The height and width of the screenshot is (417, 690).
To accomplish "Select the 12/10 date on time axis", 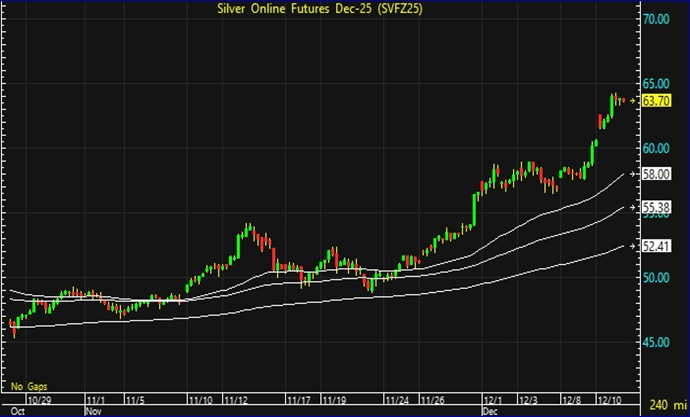I will 608,399.
